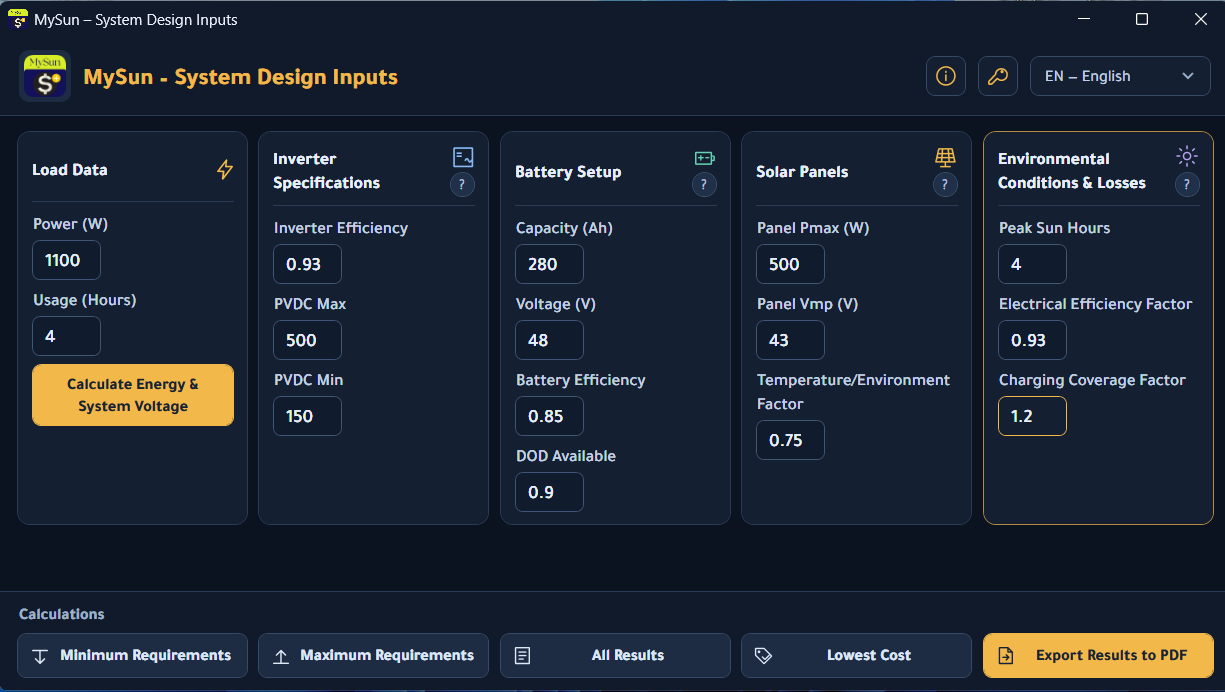Click the lightning bolt icon in Load Data
1225x692 pixels.
coord(225,170)
